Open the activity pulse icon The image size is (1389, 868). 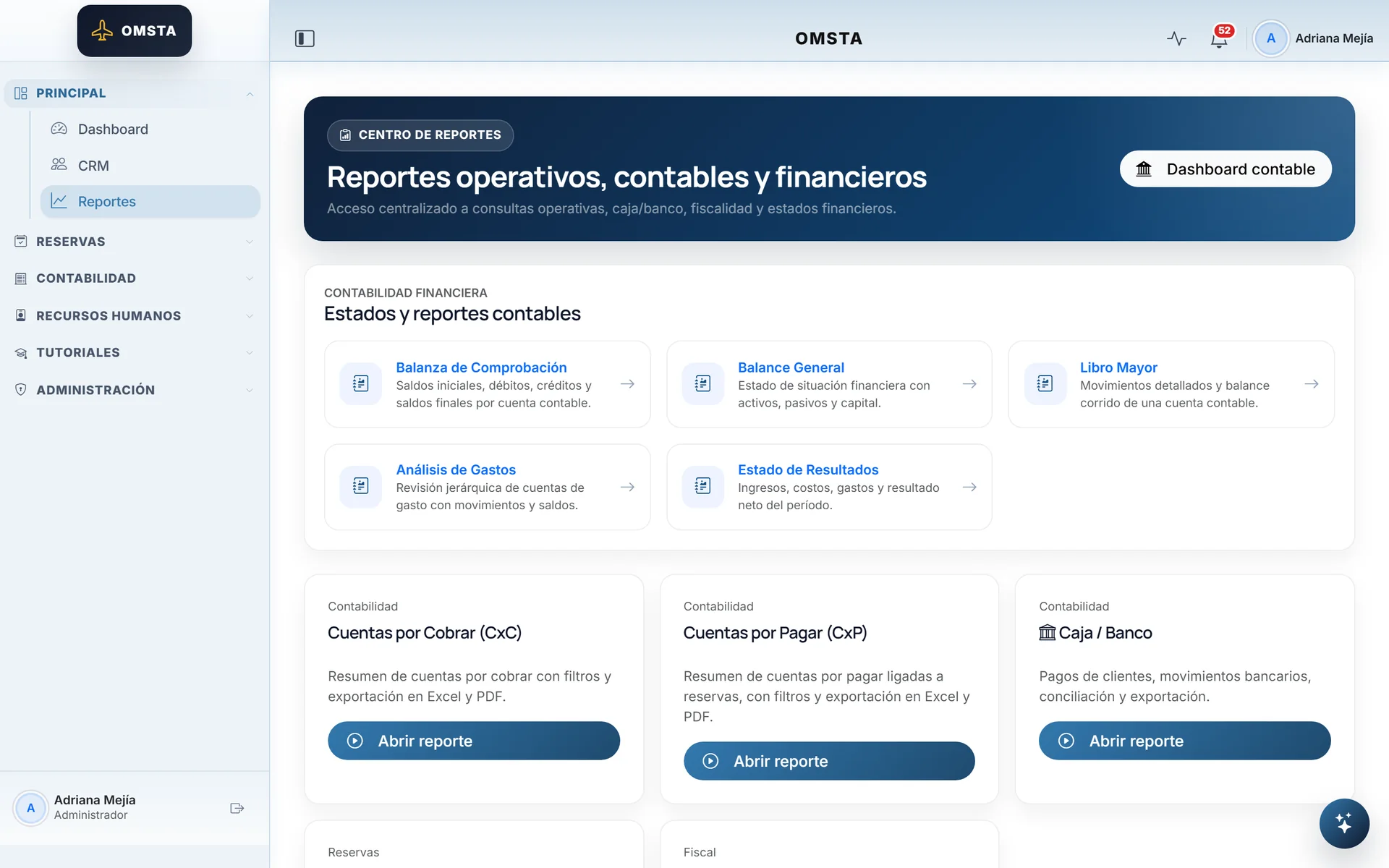1176,38
